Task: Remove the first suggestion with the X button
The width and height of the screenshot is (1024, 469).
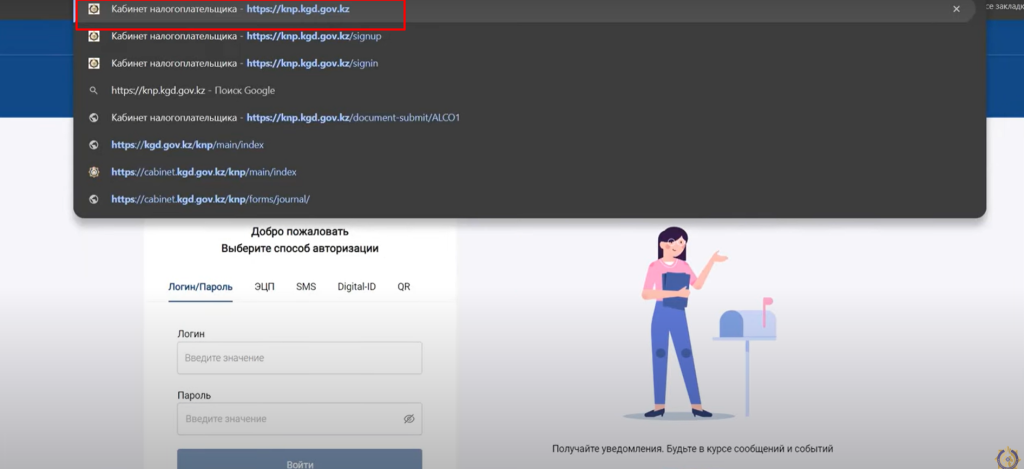Action: click(x=956, y=9)
